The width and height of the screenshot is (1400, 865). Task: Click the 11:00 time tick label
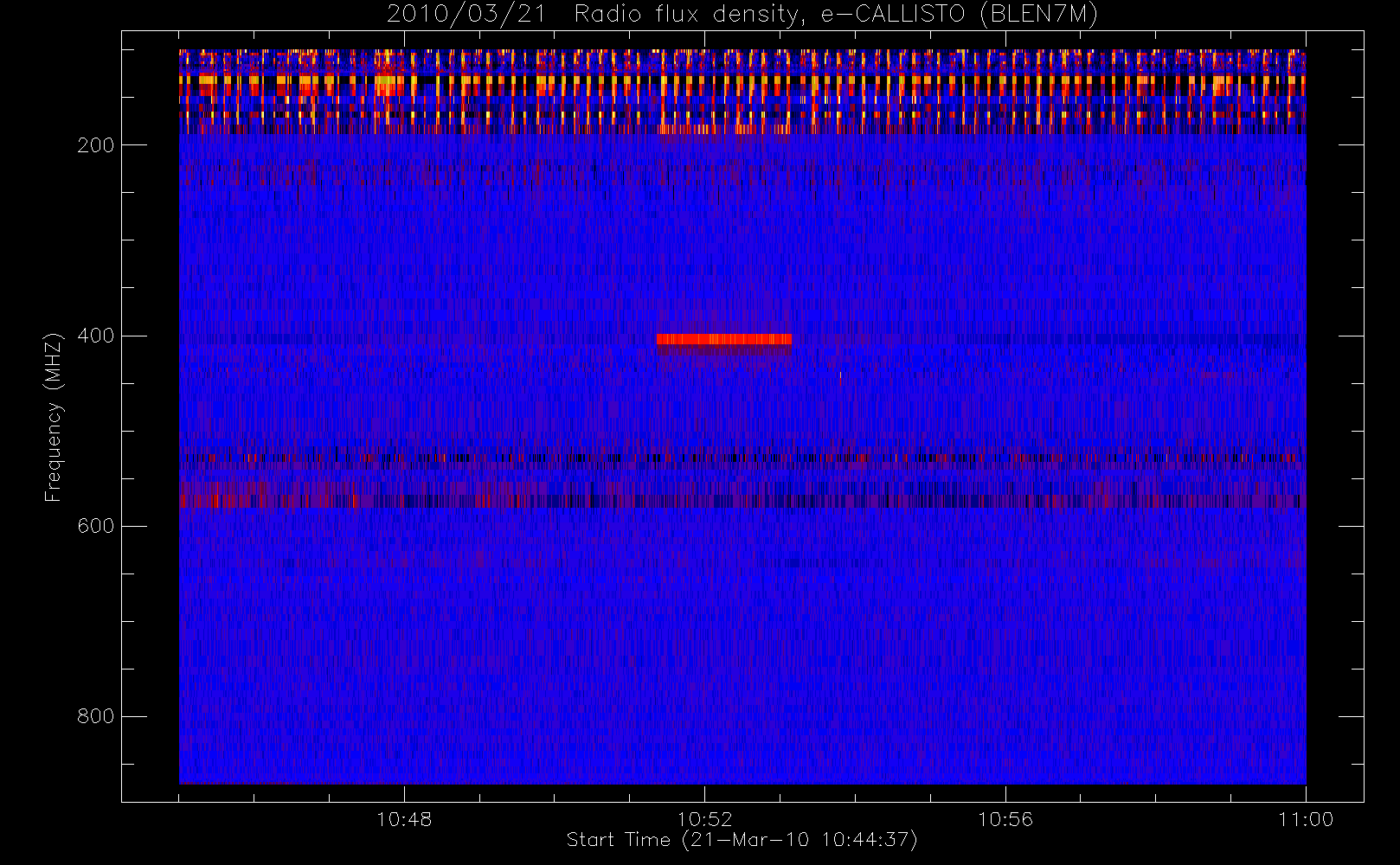[1306, 819]
